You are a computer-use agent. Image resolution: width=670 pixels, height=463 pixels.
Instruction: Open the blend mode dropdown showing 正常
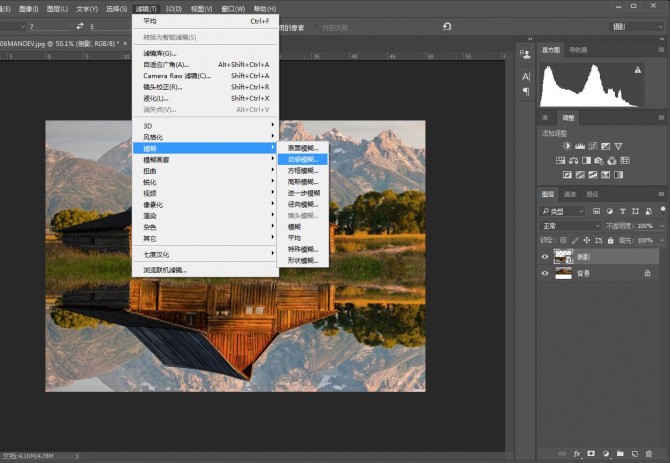[x=571, y=226]
